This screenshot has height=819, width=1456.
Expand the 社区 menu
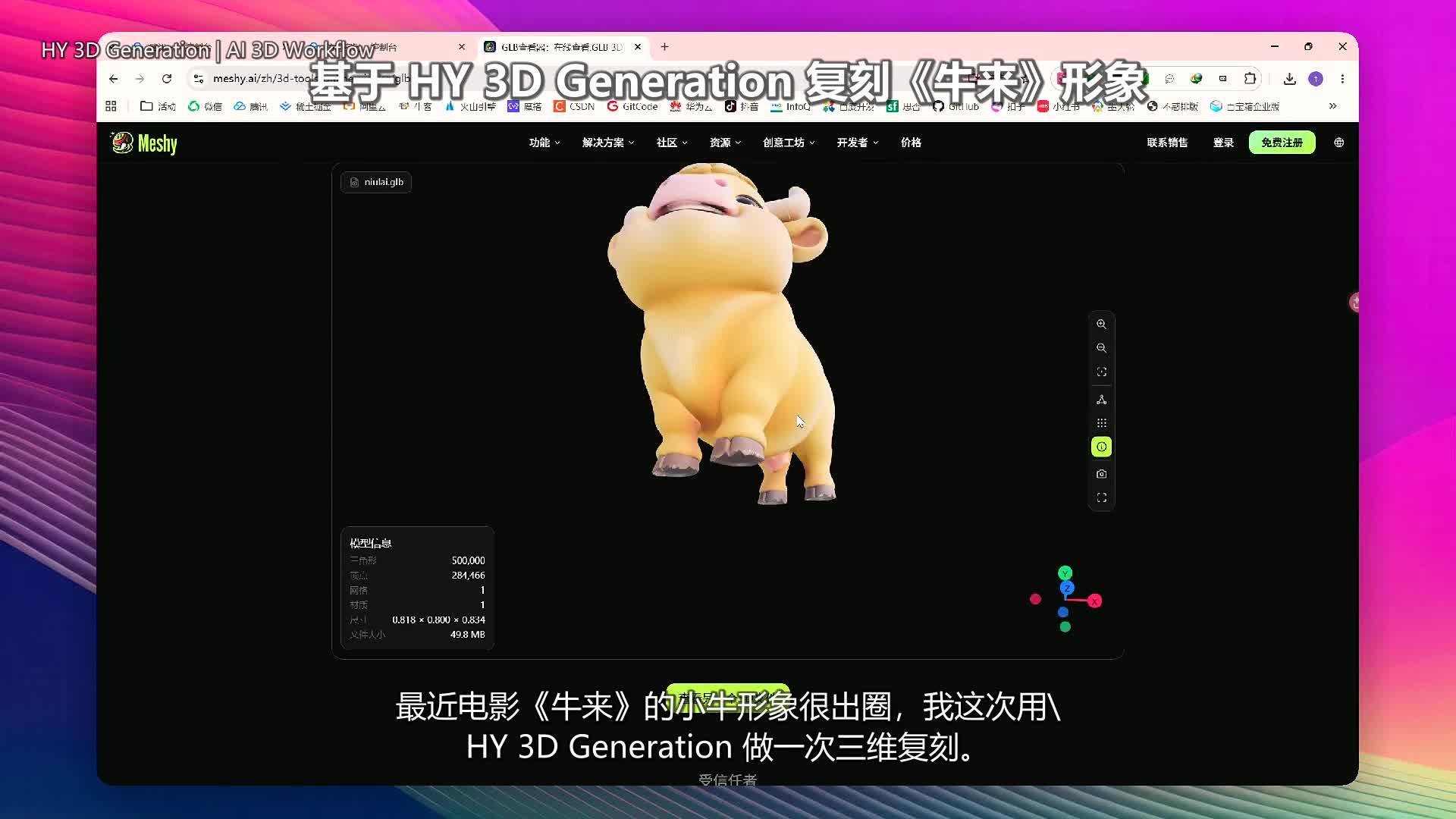pos(672,143)
